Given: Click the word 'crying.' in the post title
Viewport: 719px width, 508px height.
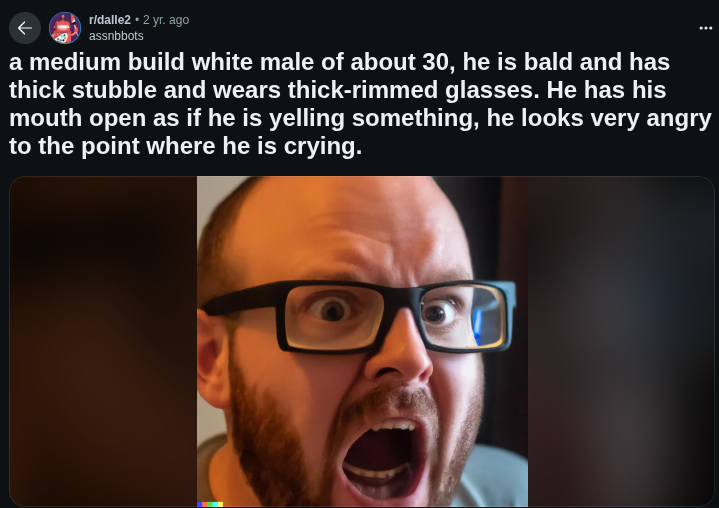Looking at the screenshot, I should click(323, 147).
